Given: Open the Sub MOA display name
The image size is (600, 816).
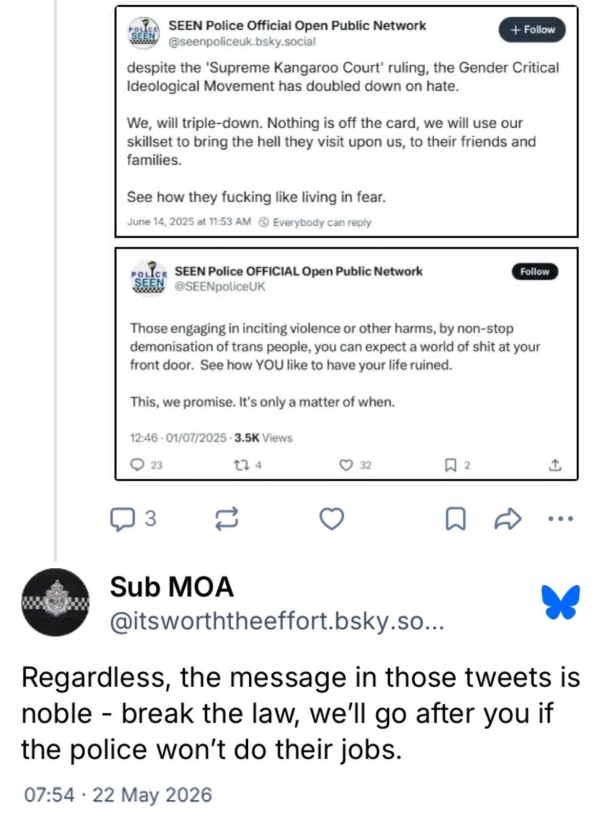Looking at the screenshot, I should click(x=172, y=587).
